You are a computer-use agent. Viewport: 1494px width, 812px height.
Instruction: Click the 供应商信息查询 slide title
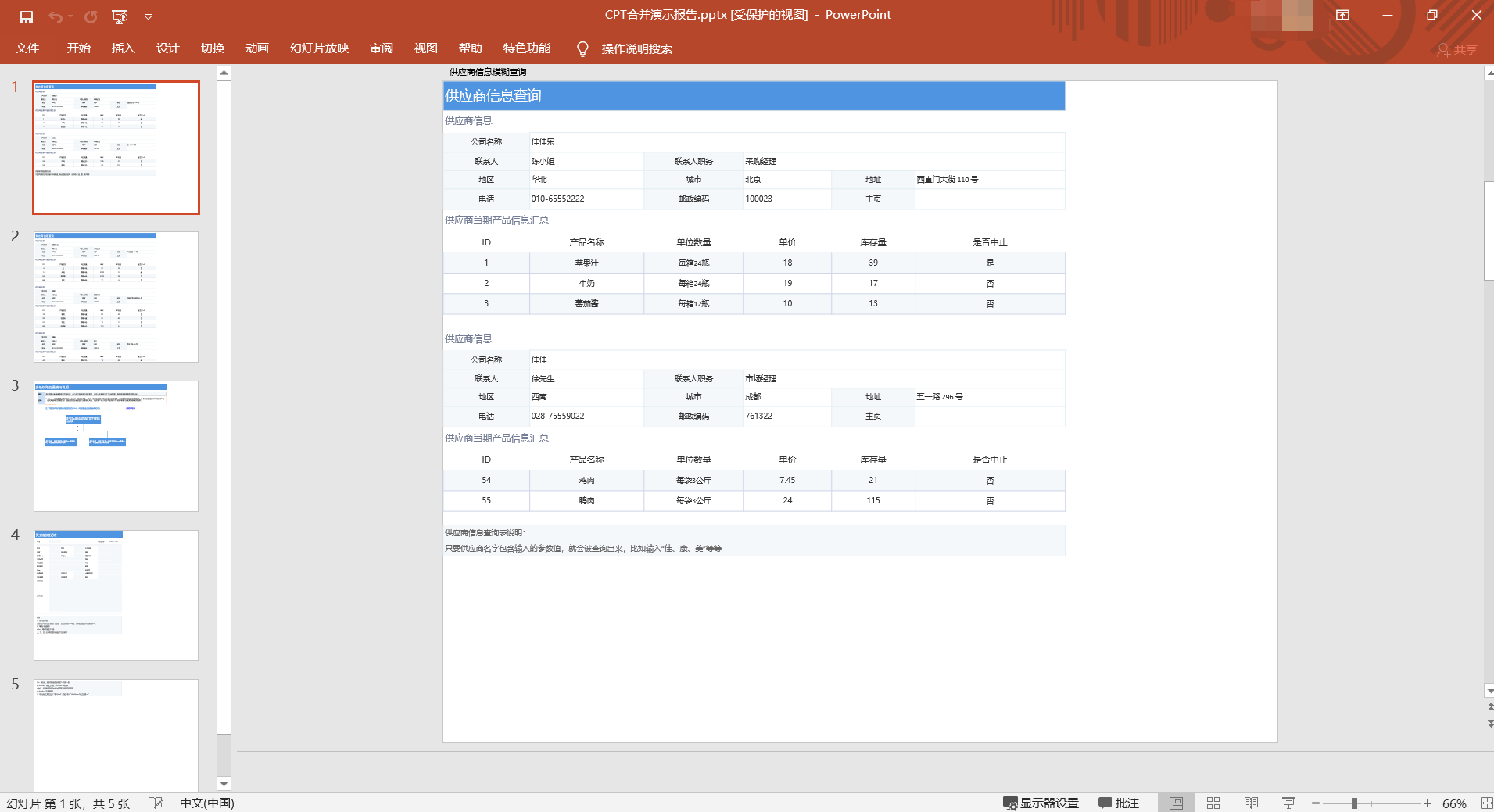[x=493, y=96]
